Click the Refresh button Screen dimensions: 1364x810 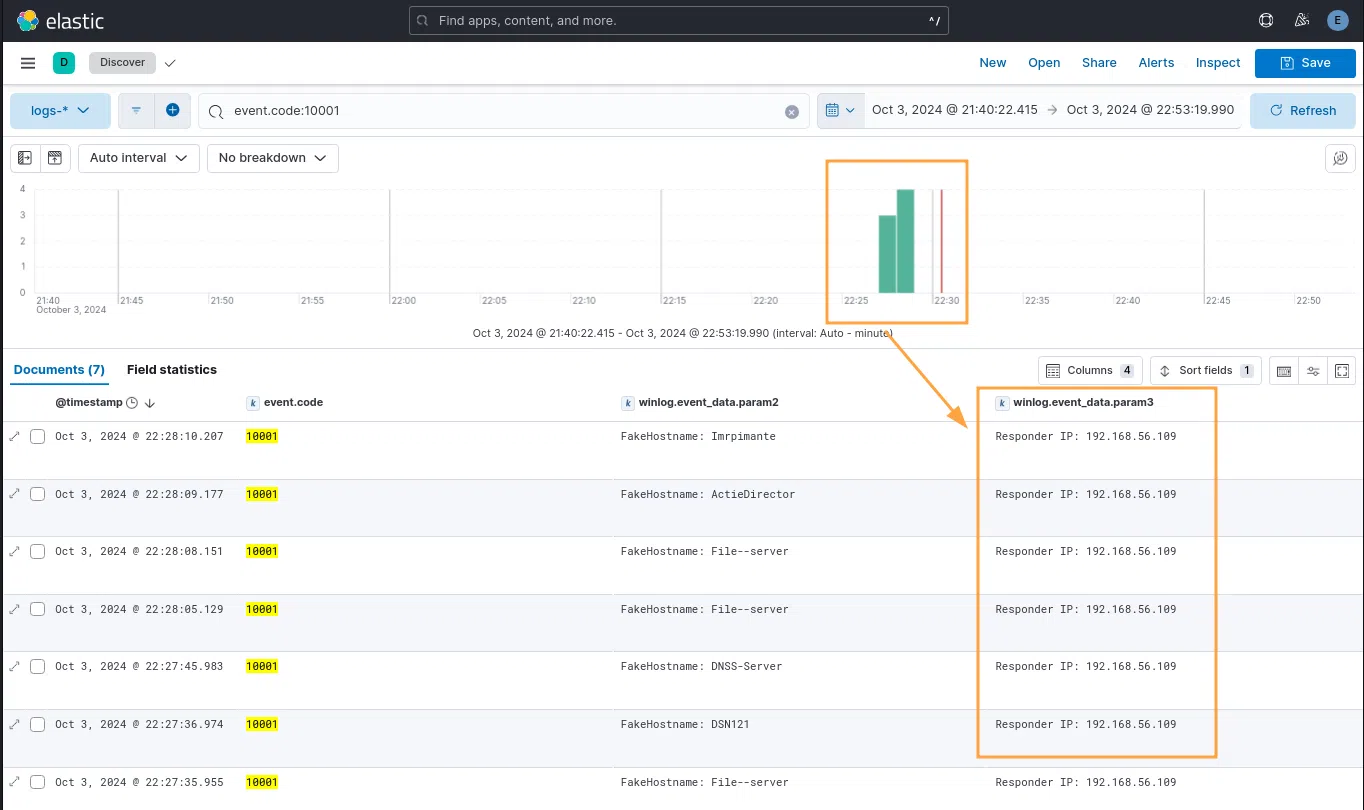point(1302,110)
